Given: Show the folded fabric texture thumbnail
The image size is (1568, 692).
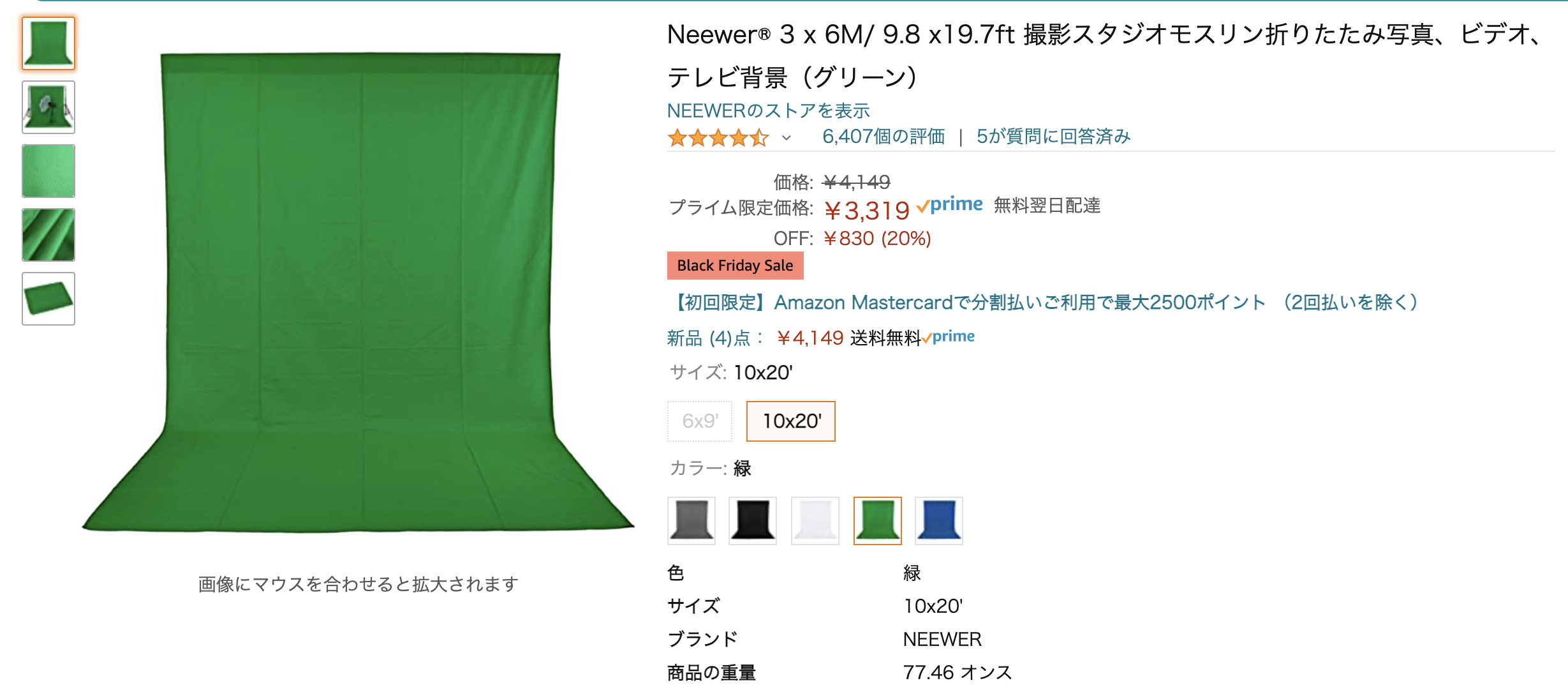Looking at the screenshot, I should point(48,235).
